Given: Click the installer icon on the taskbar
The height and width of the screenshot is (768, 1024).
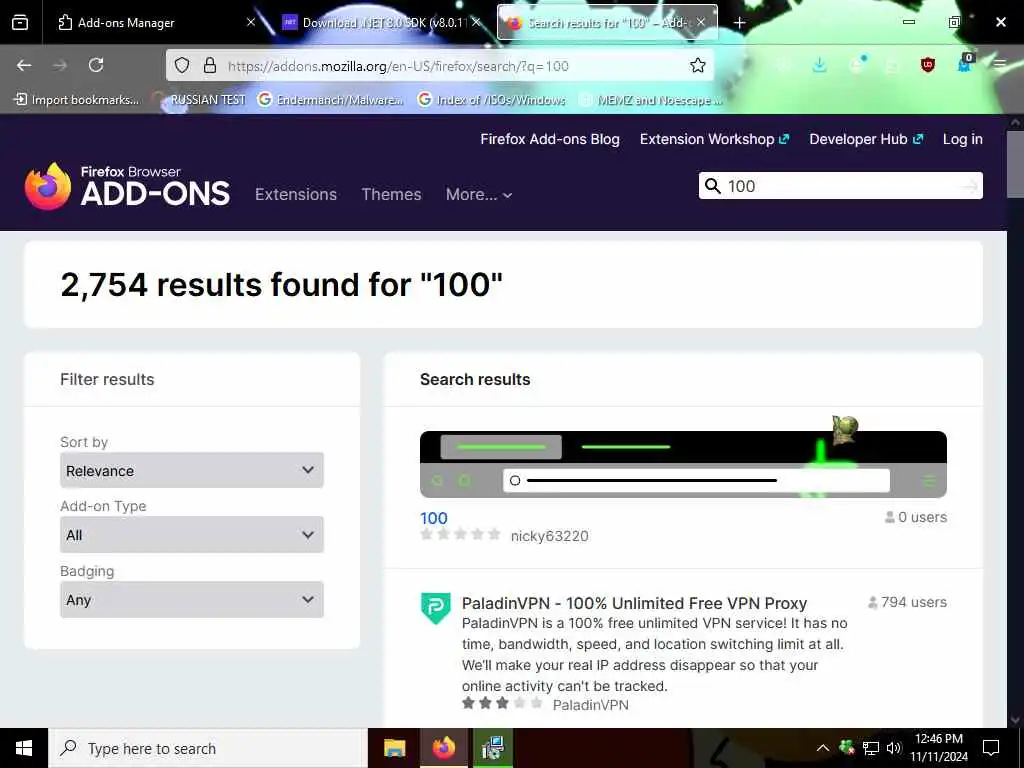Looking at the screenshot, I should click(493, 748).
